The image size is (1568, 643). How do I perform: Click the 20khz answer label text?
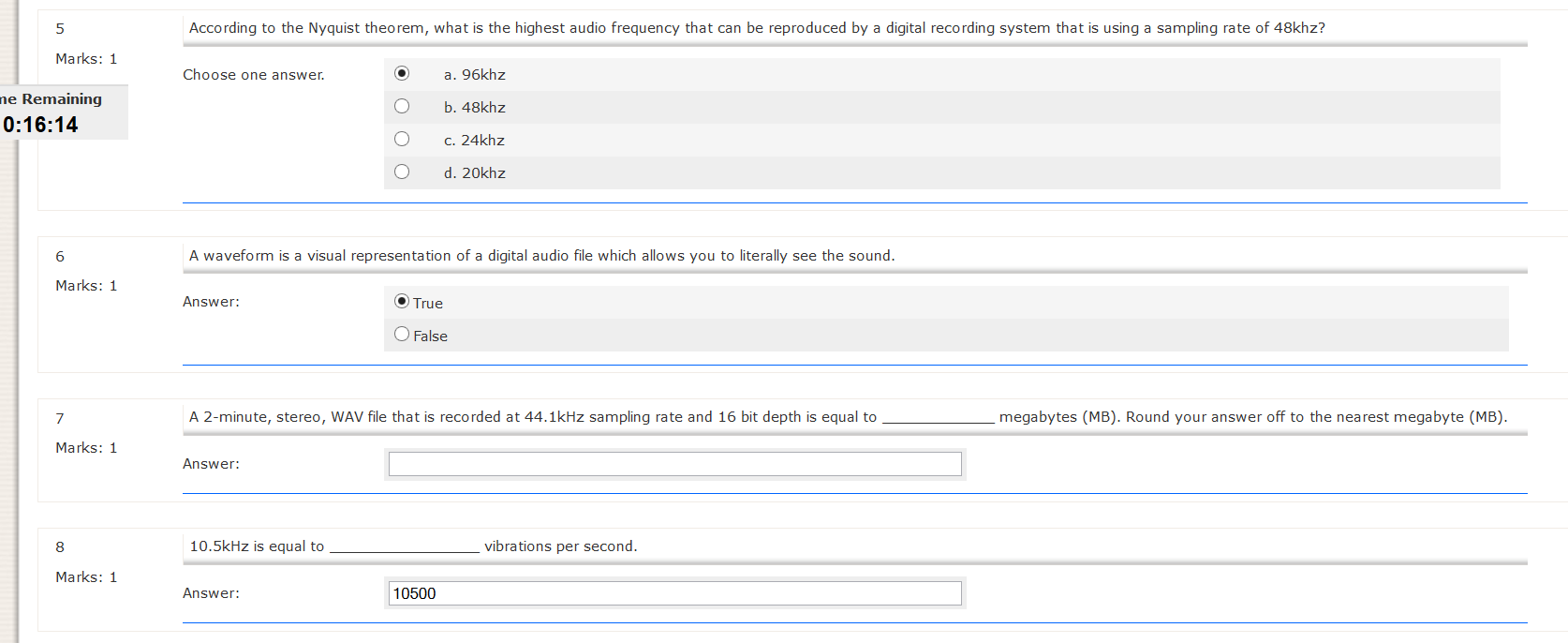475,173
